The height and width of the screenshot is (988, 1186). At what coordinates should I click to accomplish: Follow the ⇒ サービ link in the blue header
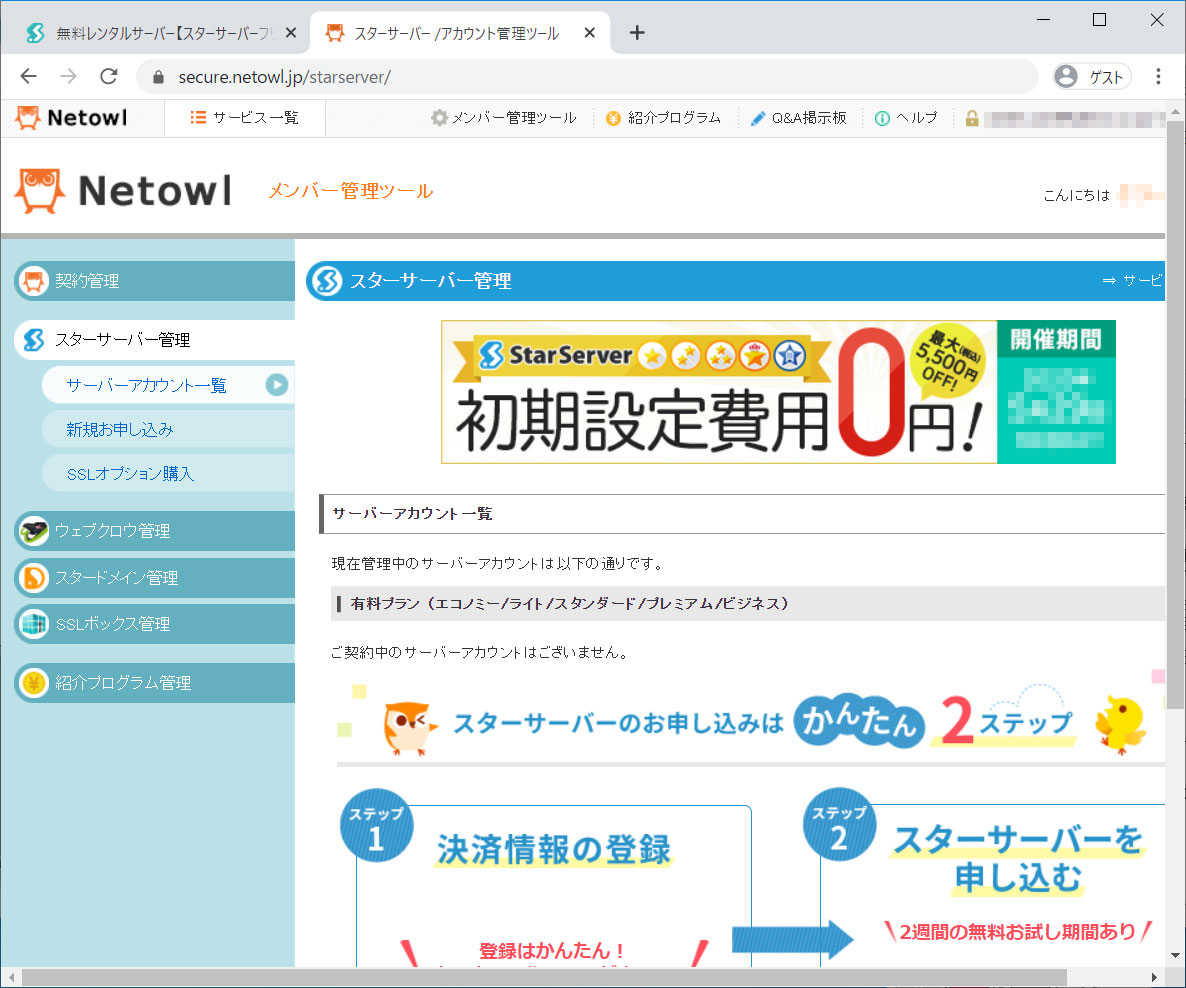(1132, 281)
